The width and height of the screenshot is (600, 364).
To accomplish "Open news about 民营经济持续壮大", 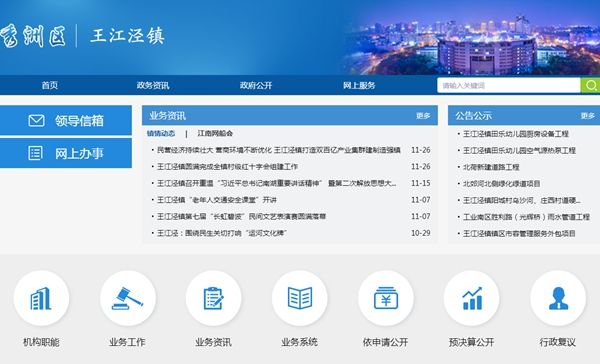I will [279, 150].
